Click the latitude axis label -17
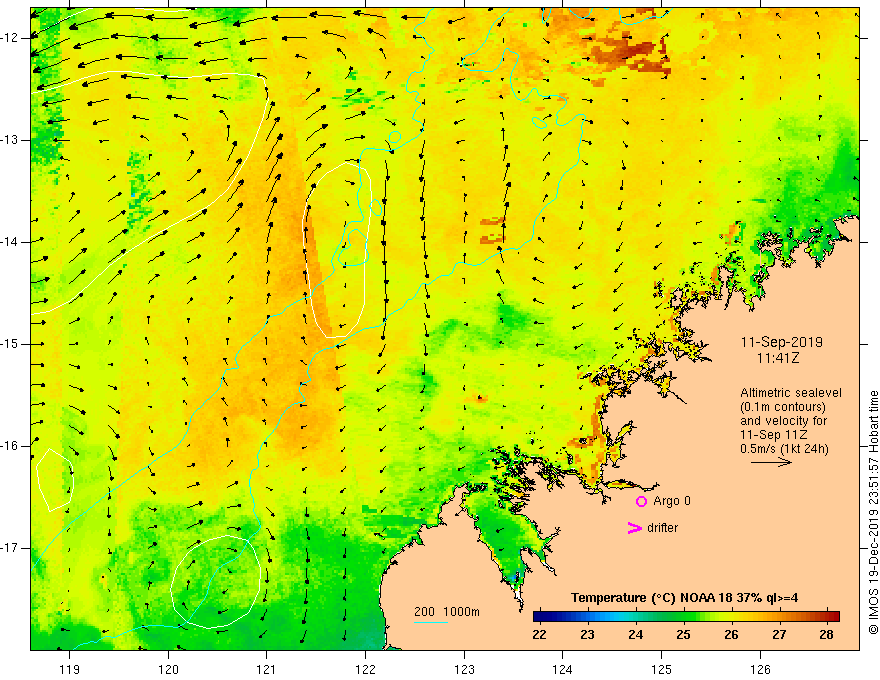 coord(11,548)
